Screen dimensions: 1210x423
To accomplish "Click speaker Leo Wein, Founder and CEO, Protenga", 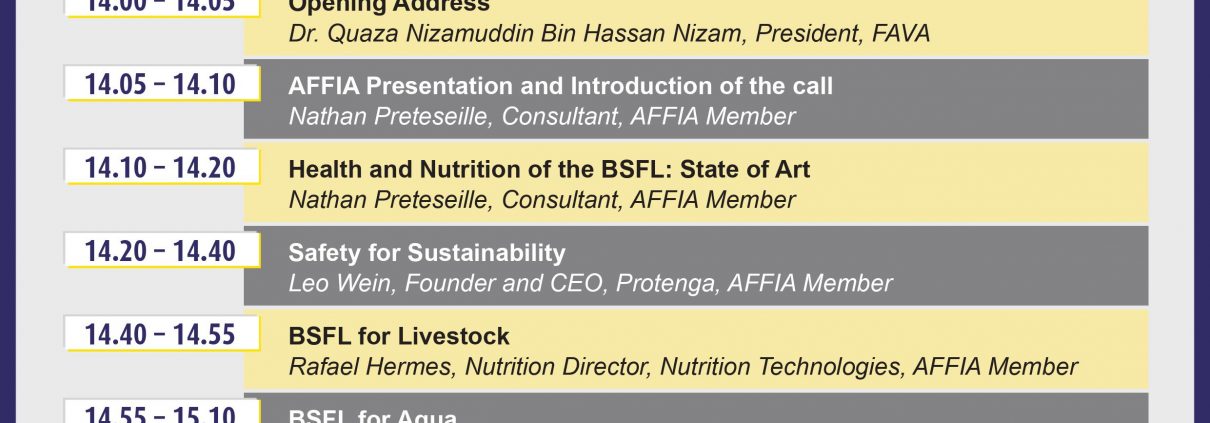I will pyautogui.click(x=590, y=283).
